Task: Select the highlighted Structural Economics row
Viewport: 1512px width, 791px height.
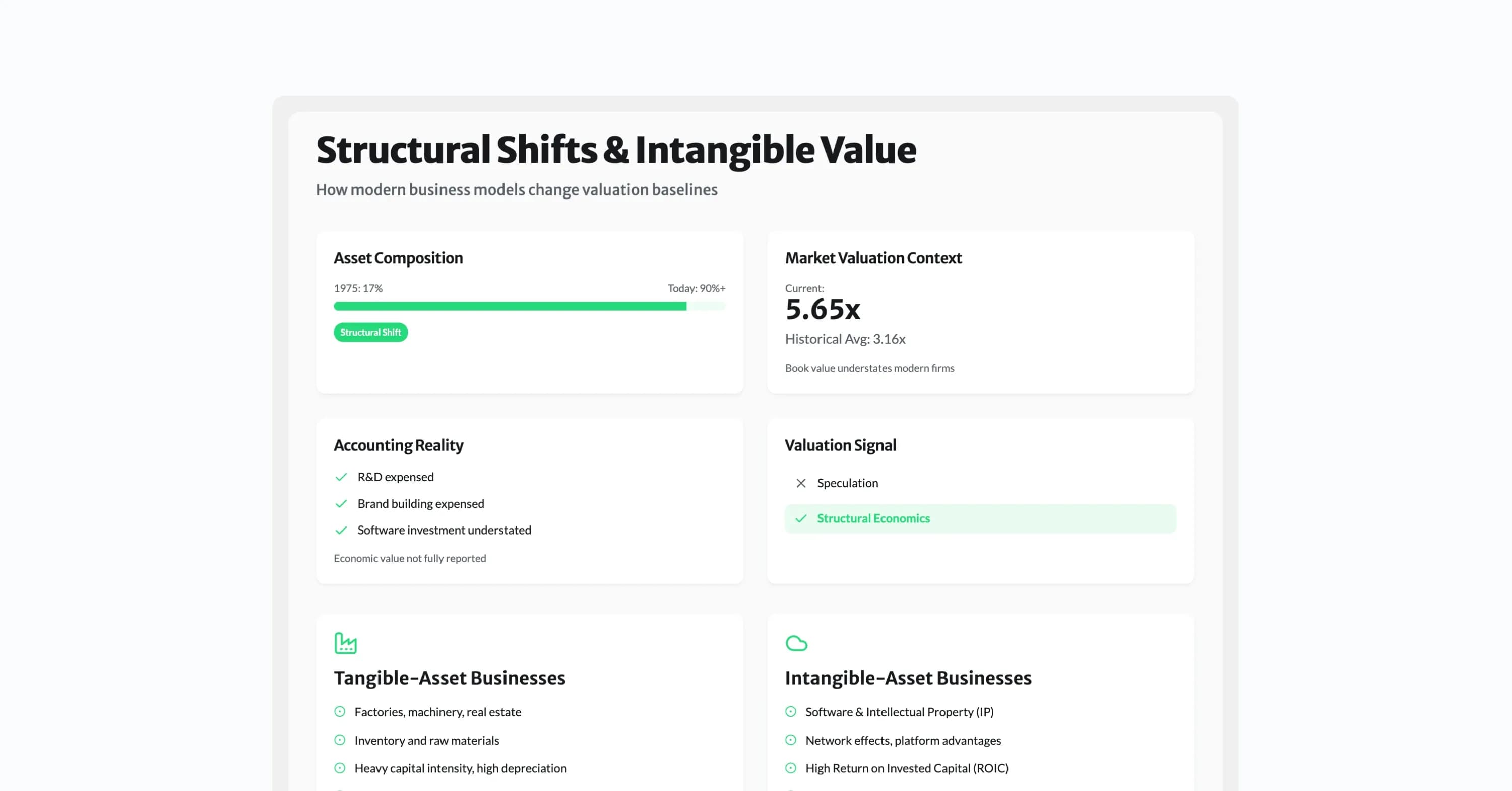Action: [x=980, y=518]
